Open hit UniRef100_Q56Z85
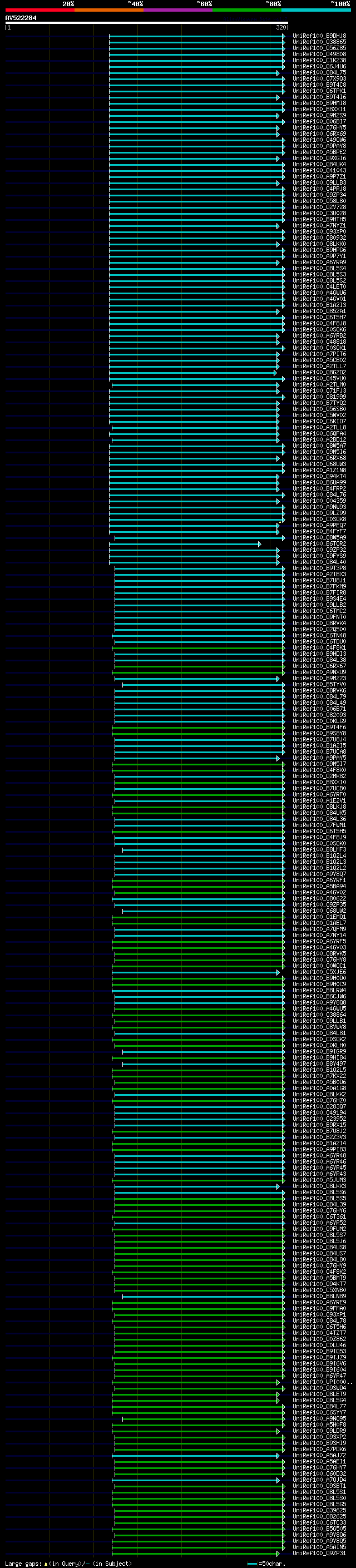Screen dimensions: 356x1568 coord(319,48)
